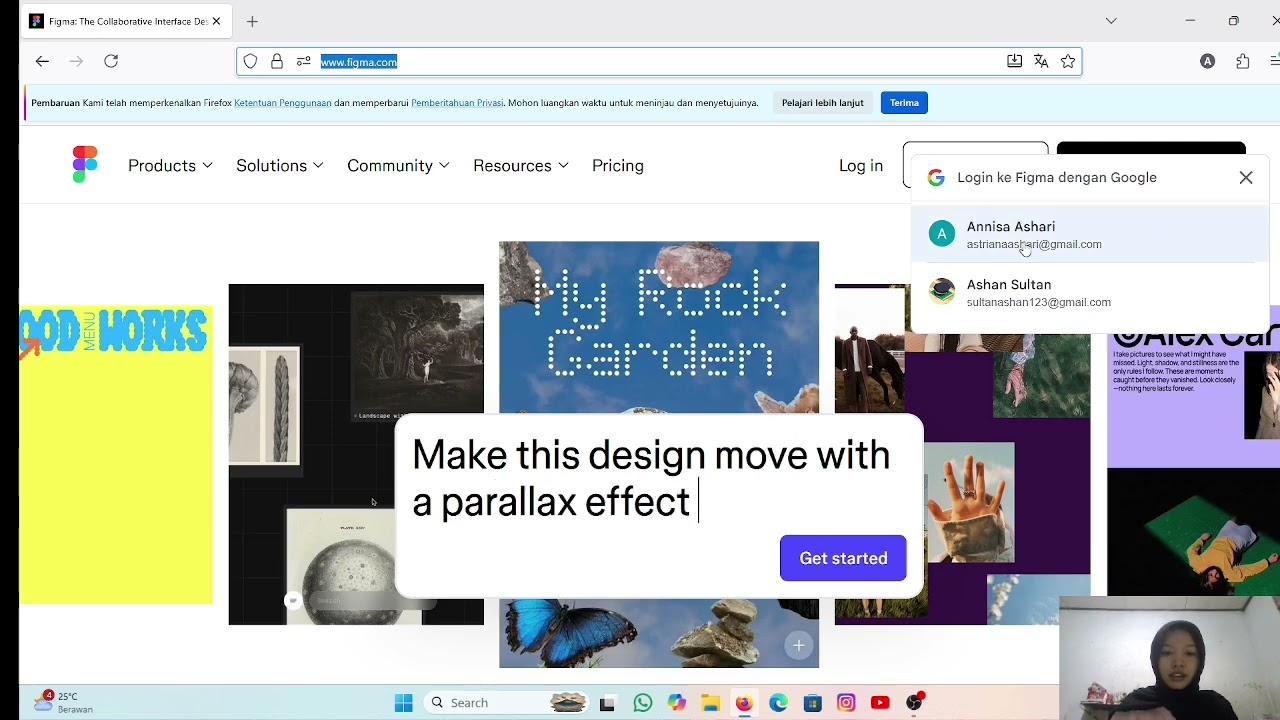Open the Pricing page

618,166
